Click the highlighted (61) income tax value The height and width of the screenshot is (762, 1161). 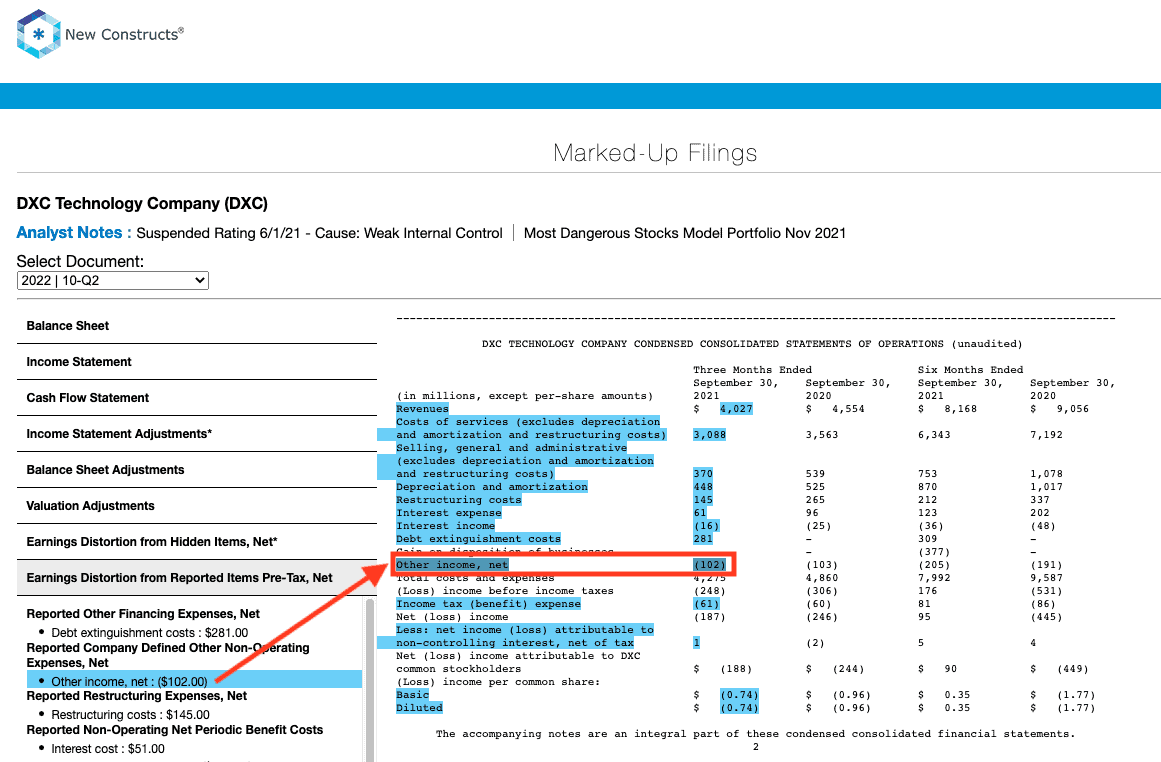[x=706, y=604]
